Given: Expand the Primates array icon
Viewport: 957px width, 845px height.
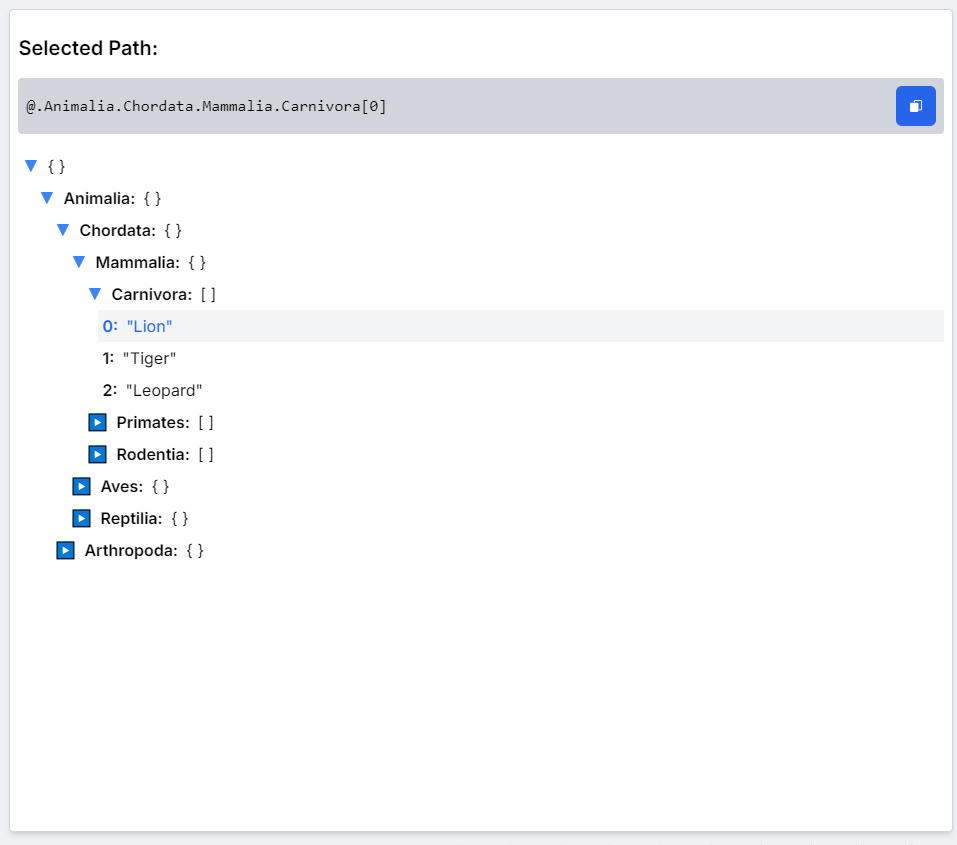Looking at the screenshot, I should point(97,422).
